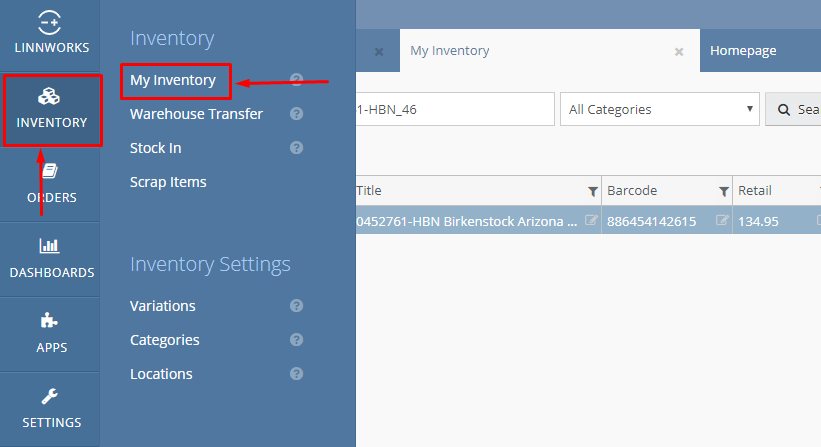Choose Stock In from menu
Viewport: 821px width, 447px height.
pos(156,148)
